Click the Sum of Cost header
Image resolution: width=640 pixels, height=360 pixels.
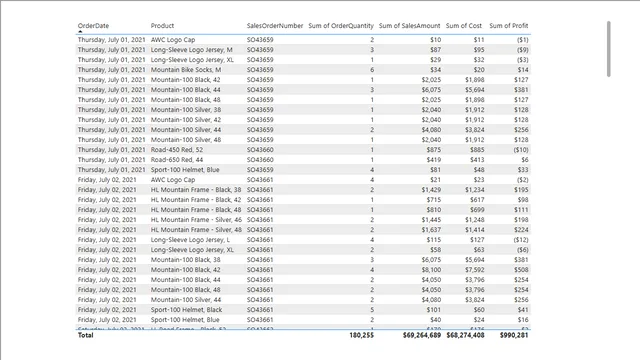coord(464,26)
